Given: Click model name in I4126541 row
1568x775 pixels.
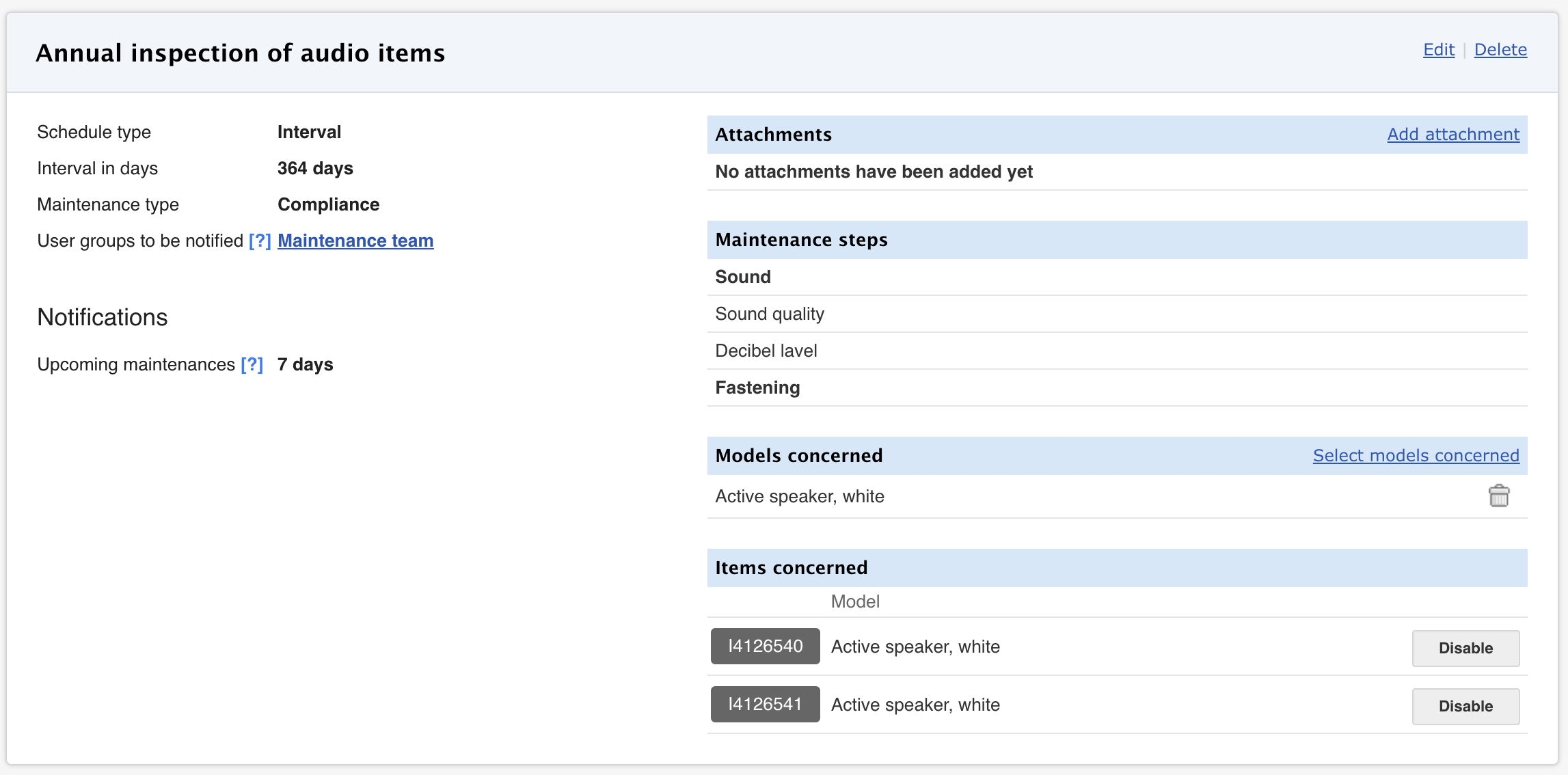Looking at the screenshot, I should (915, 705).
